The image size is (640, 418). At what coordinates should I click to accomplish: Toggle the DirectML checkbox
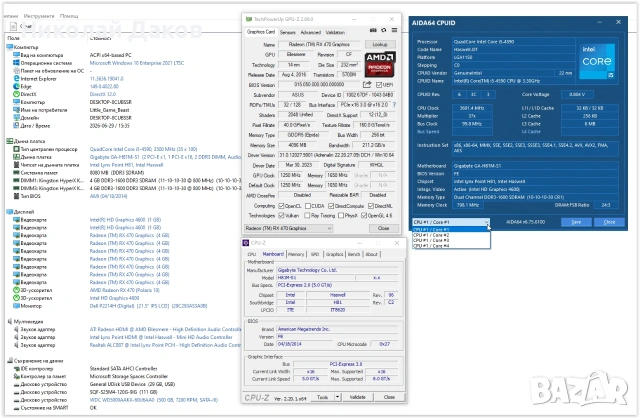(371, 206)
